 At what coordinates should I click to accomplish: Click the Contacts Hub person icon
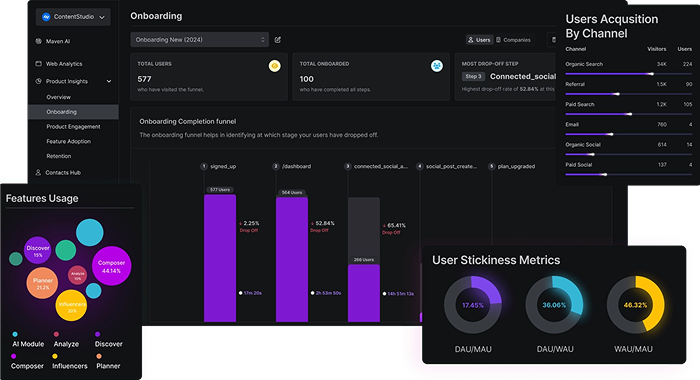click(x=38, y=172)
